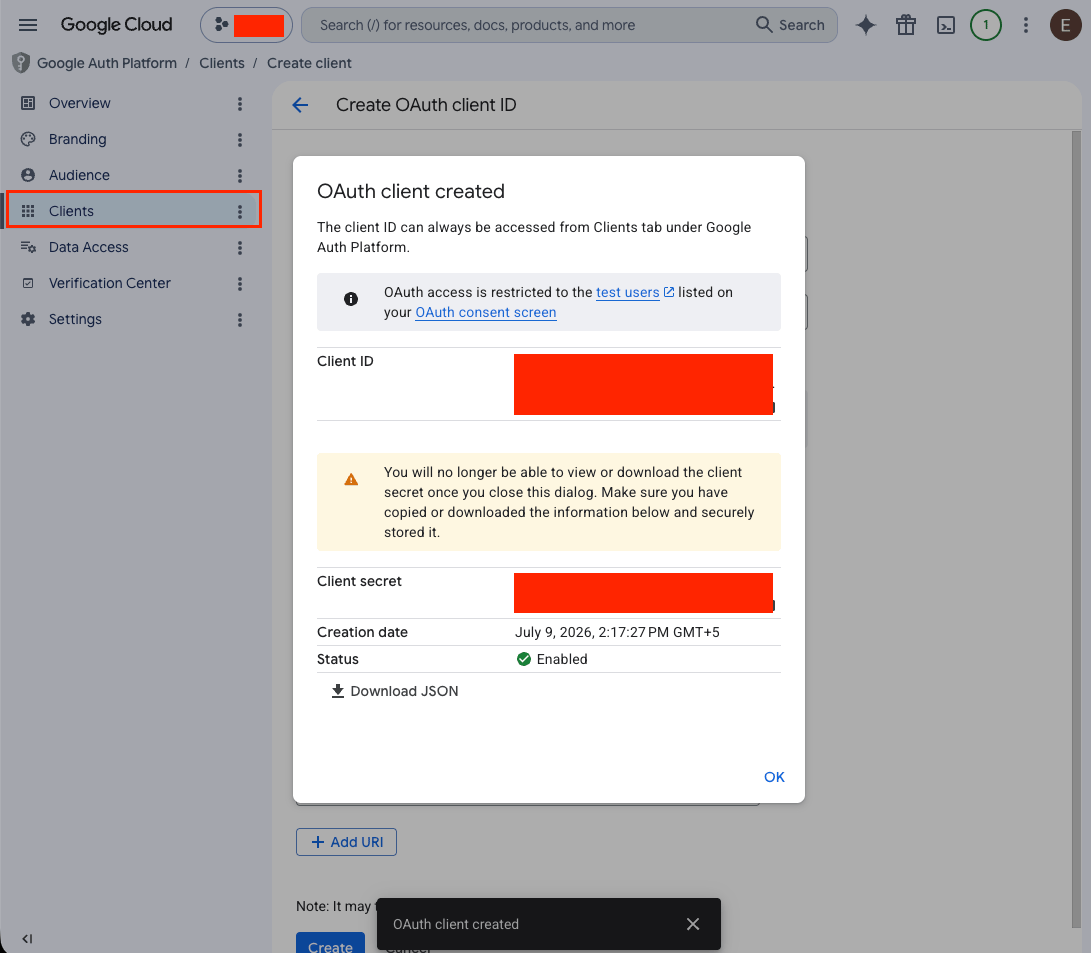Open Overview row's three-dot menu
The image size is (1091, 953).
[240, 104]
